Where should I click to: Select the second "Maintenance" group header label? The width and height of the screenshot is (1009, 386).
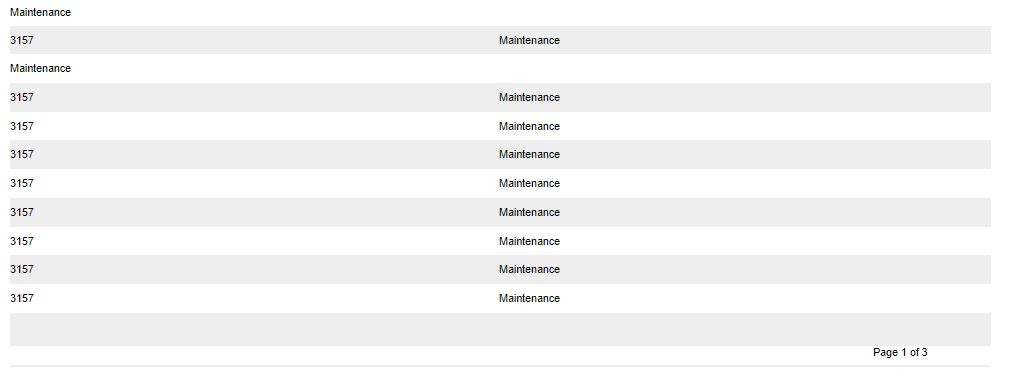(41, 68)
